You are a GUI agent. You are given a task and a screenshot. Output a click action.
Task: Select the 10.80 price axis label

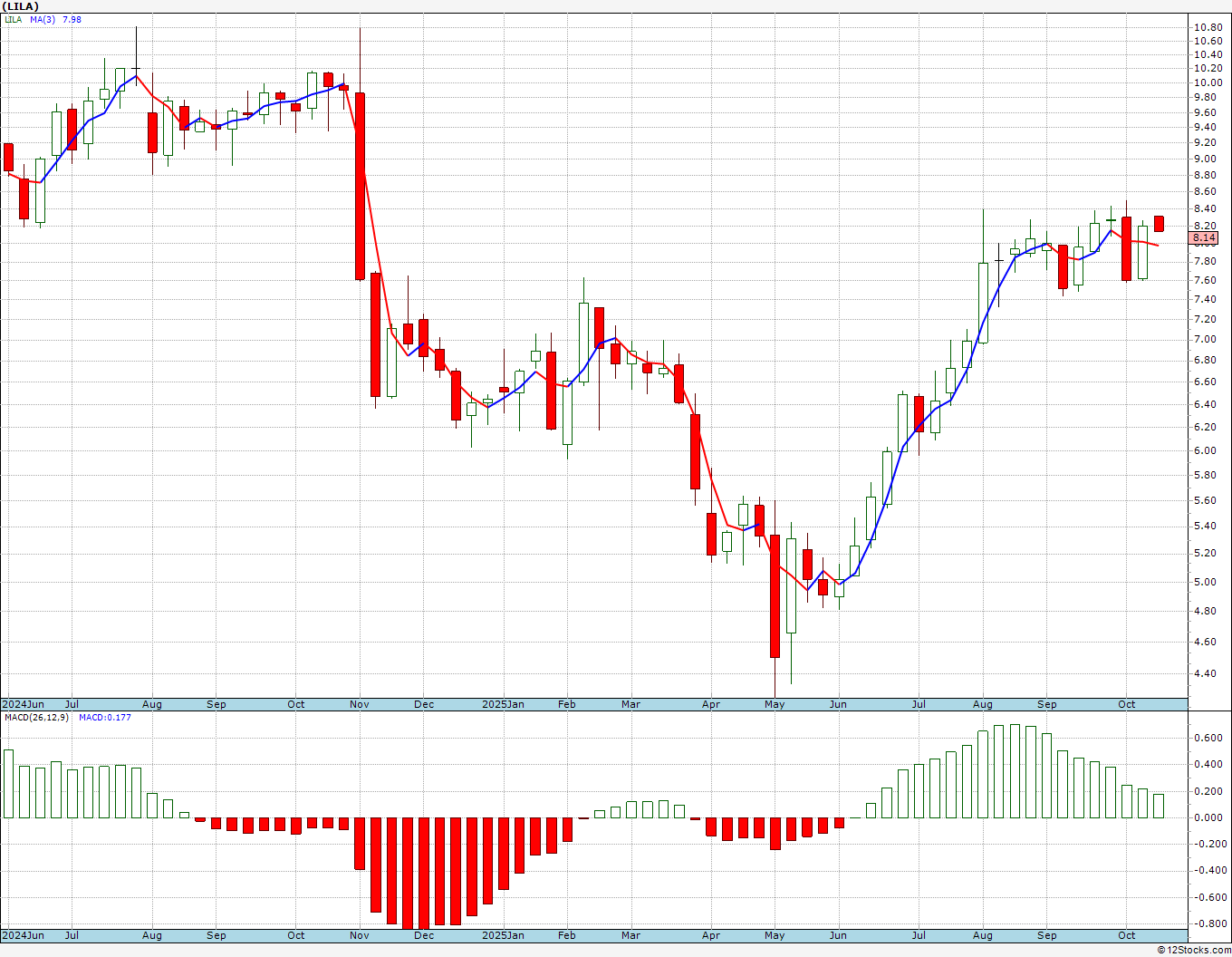(1208, 28)
